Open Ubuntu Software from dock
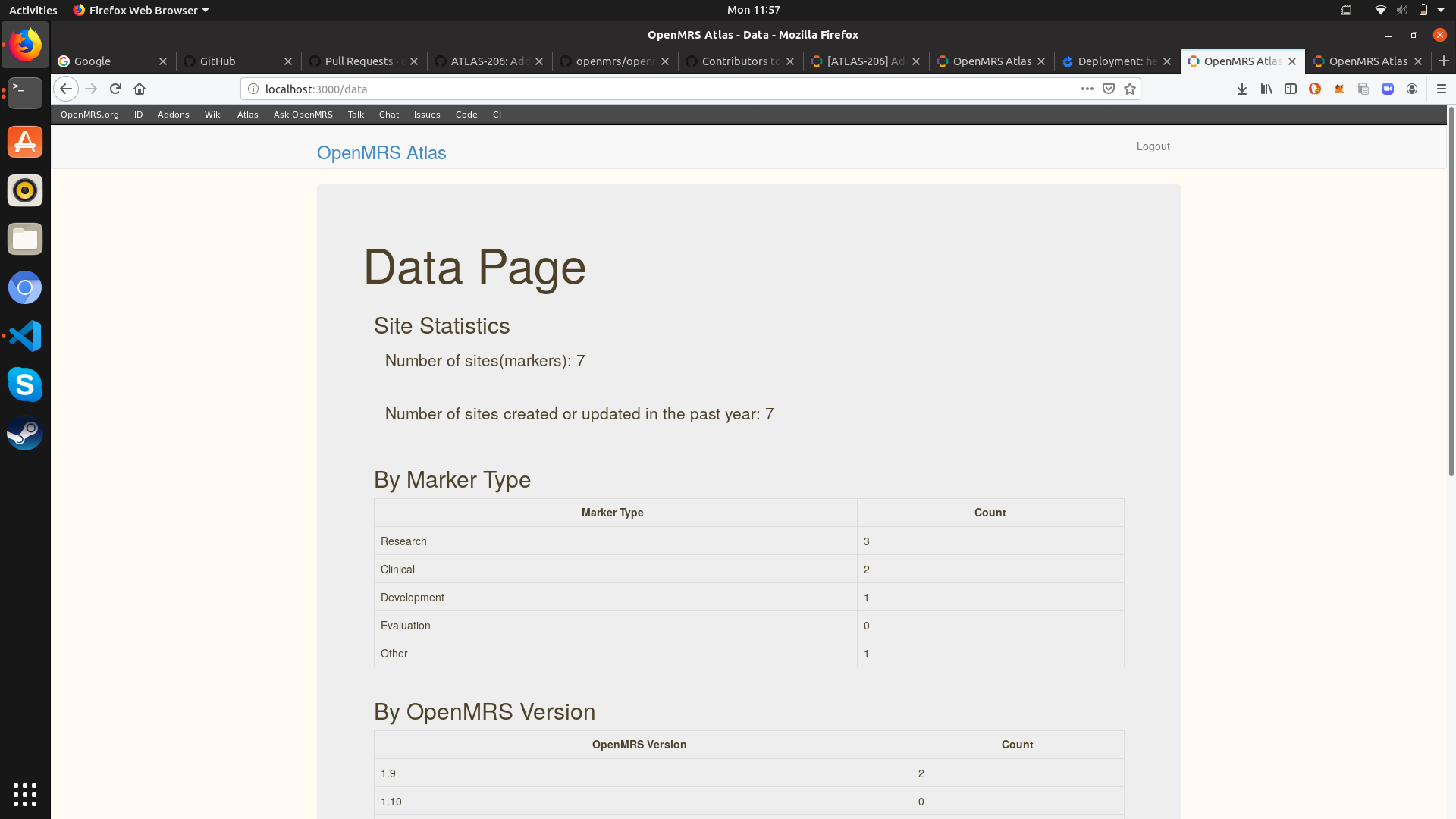This screenshot has height=819, width=1456. point(25,142)
